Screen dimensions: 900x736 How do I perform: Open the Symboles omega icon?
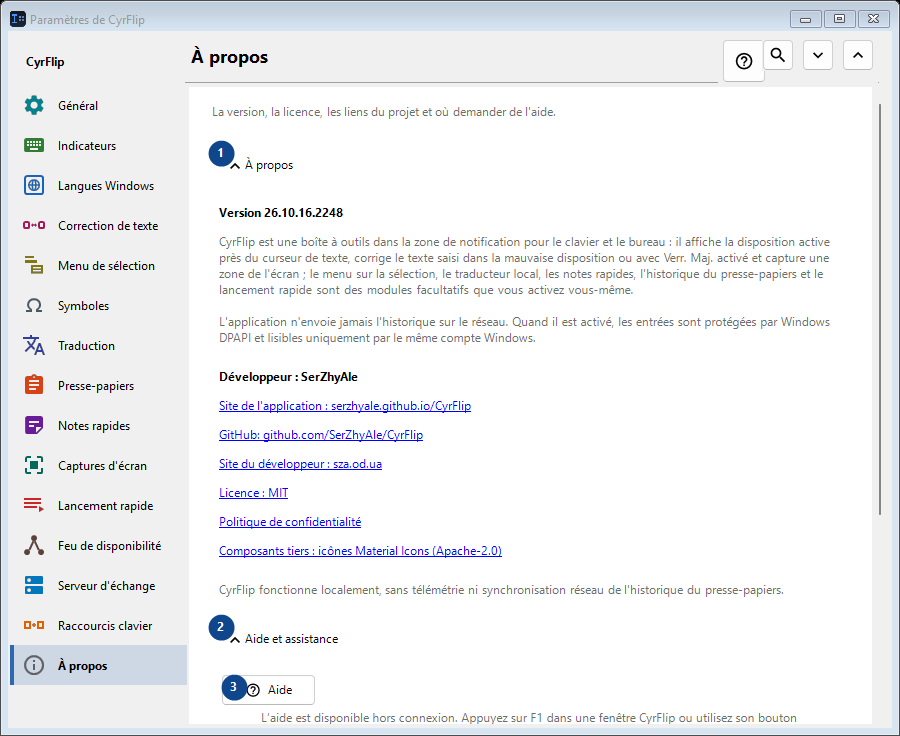(34, 305)
